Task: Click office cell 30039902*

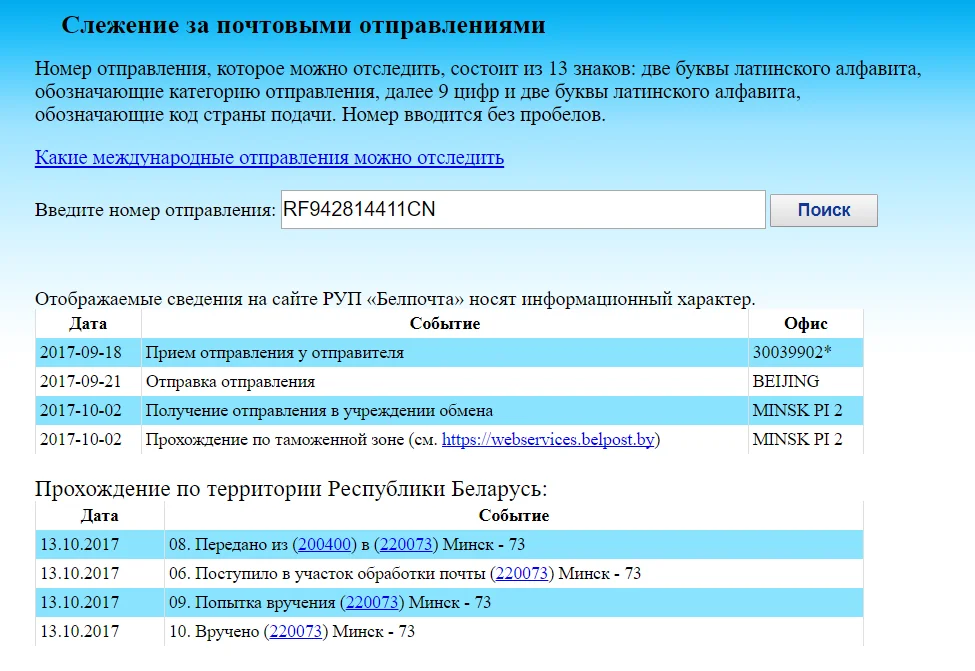Action: coord(792,353)
